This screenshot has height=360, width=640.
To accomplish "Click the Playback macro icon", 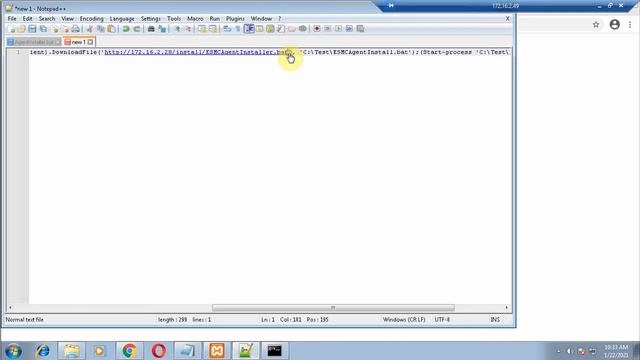I will 338,29.
